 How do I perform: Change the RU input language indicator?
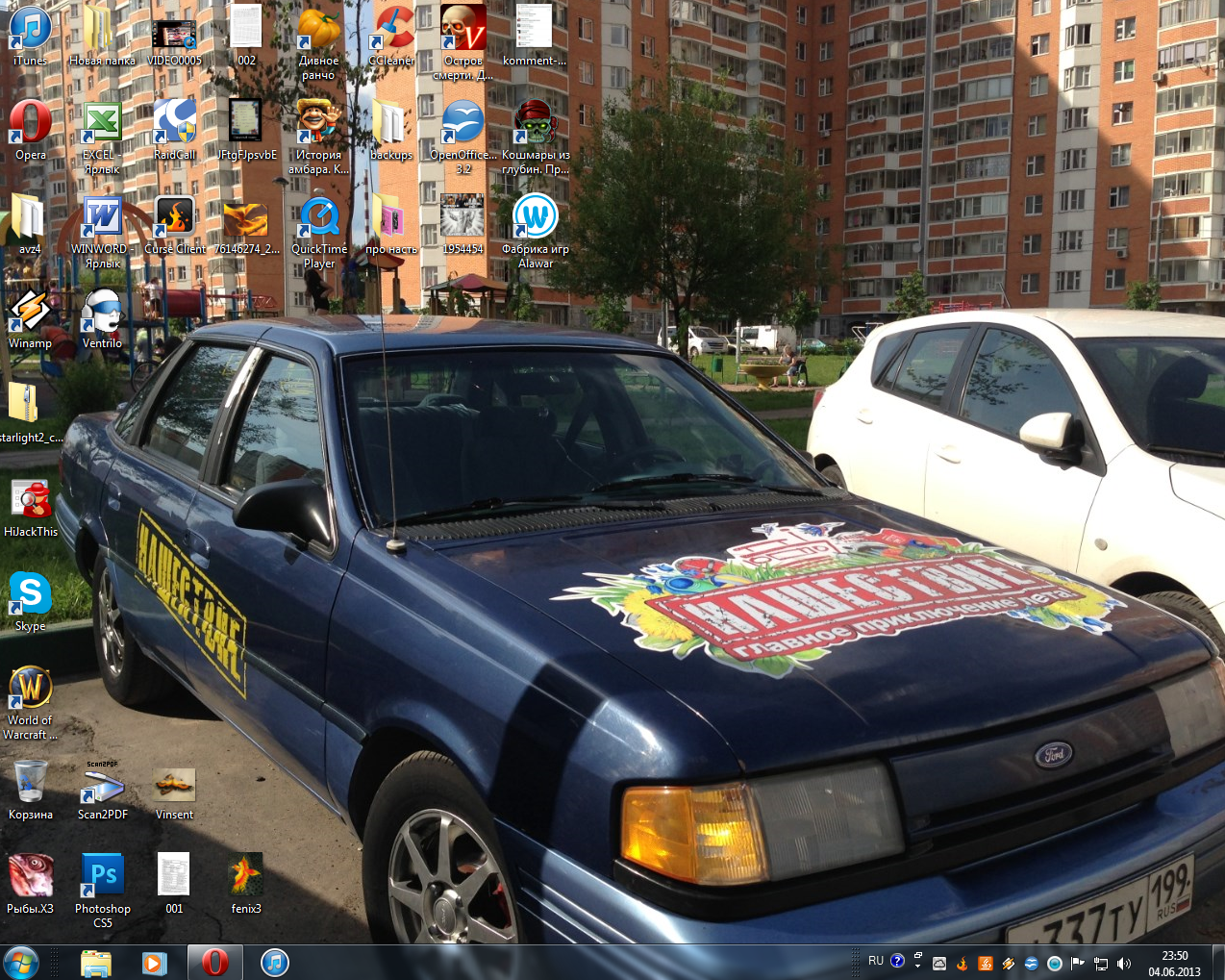pos(876,961)
